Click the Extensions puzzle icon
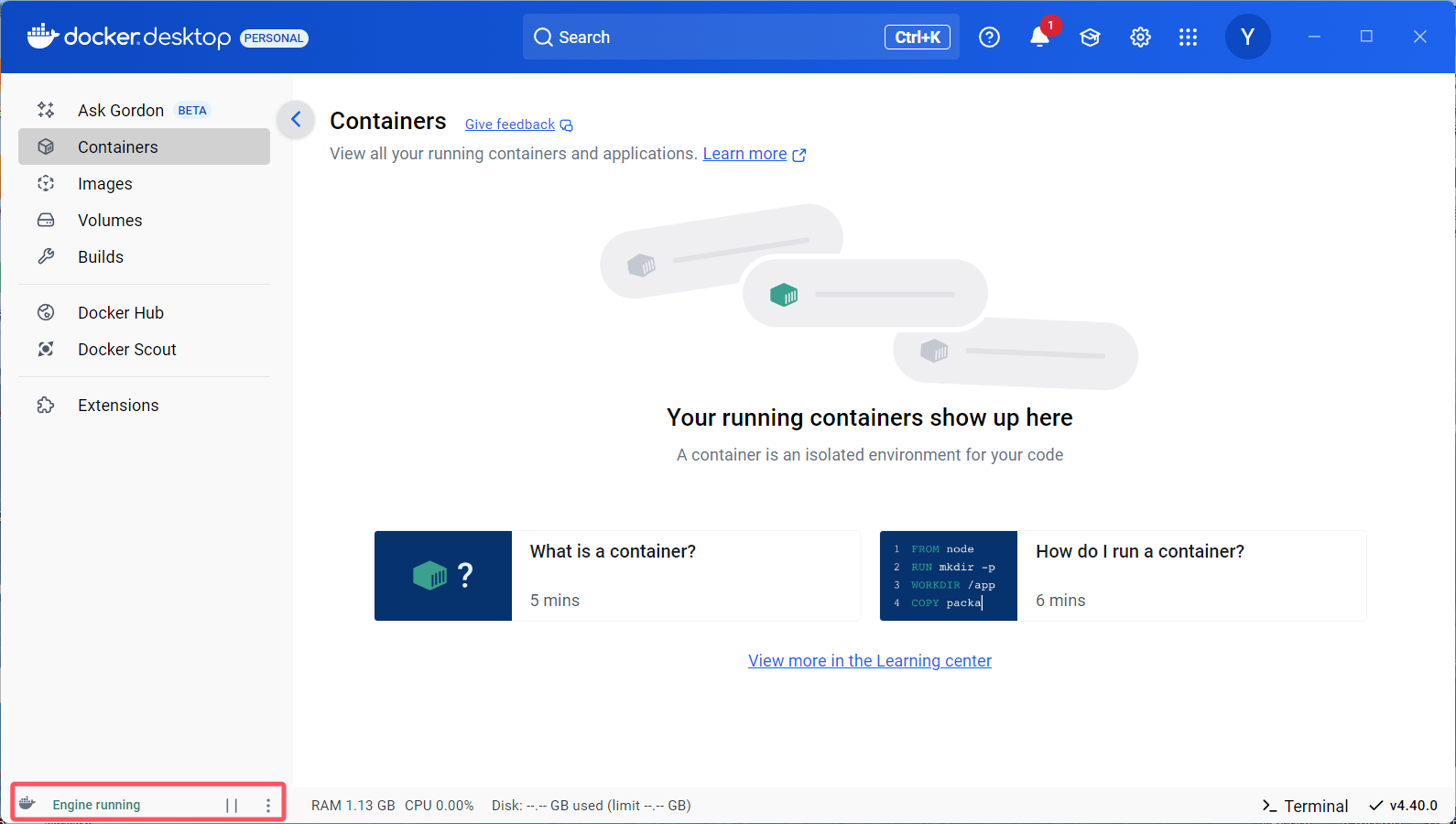 tap(46, 405)
